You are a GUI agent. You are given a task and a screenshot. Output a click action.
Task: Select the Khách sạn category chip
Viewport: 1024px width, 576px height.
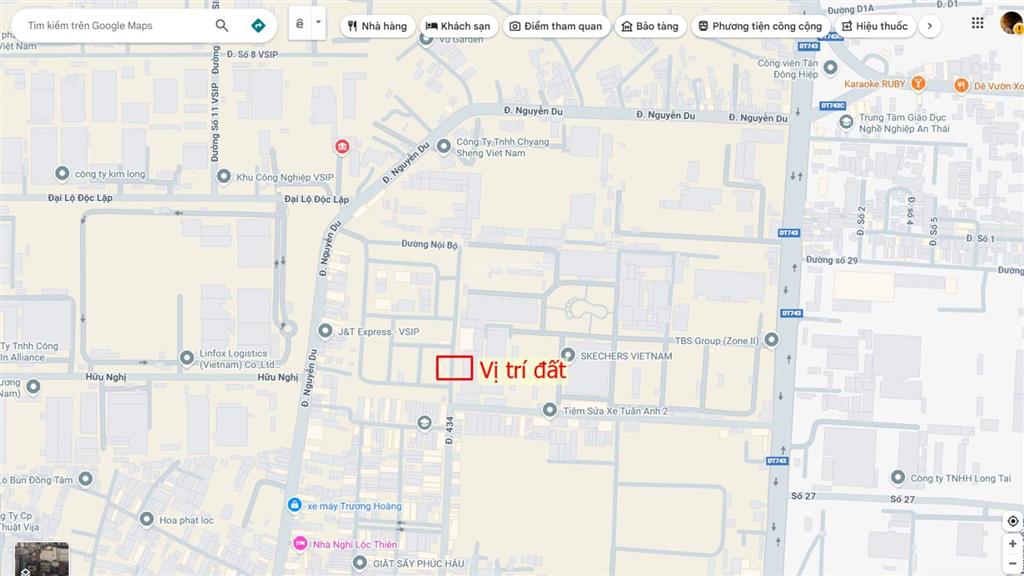pyautogui.click(x=458, y=25)
